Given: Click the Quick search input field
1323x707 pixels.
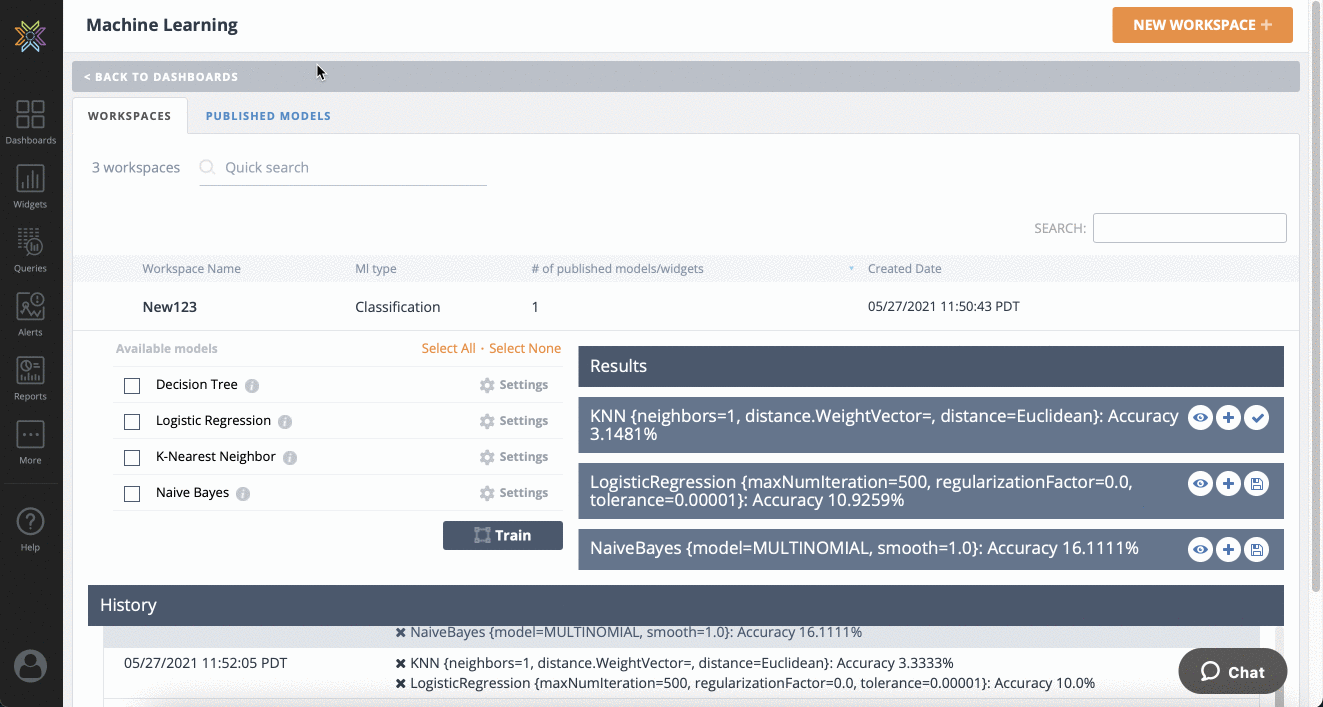Looking at the screenshot, I should tap(350, 168).
